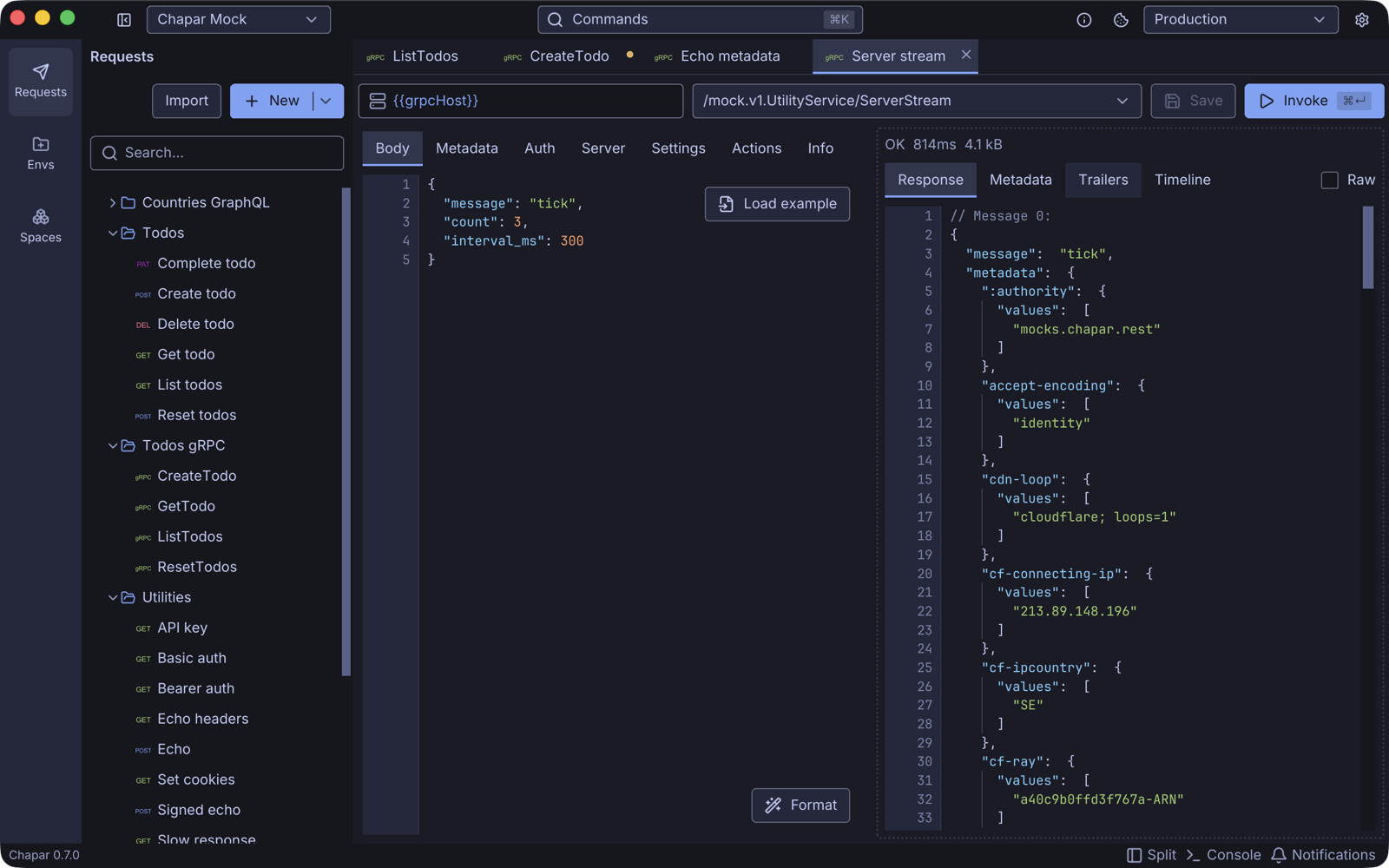The image size is (1389, 868).
Task: Open the Production environment dropdown
Action: pos(1241,19)
